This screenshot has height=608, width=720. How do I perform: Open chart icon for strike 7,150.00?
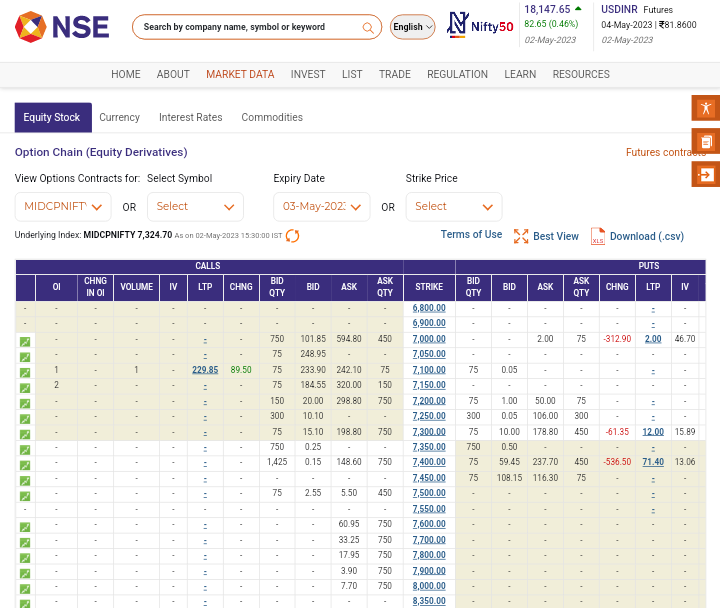tap(25, 388)
